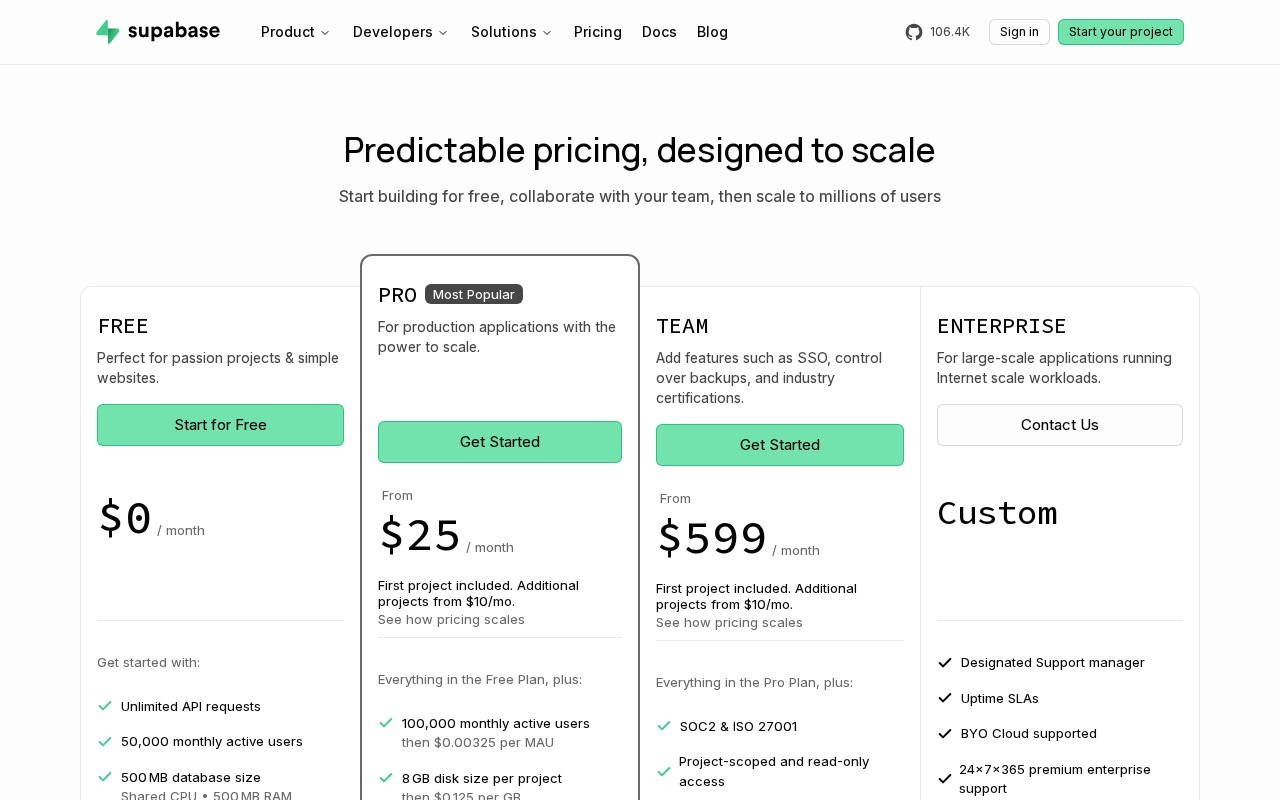Click Start for Free button
The image size is (1280, 800).
tap(220, 425)
